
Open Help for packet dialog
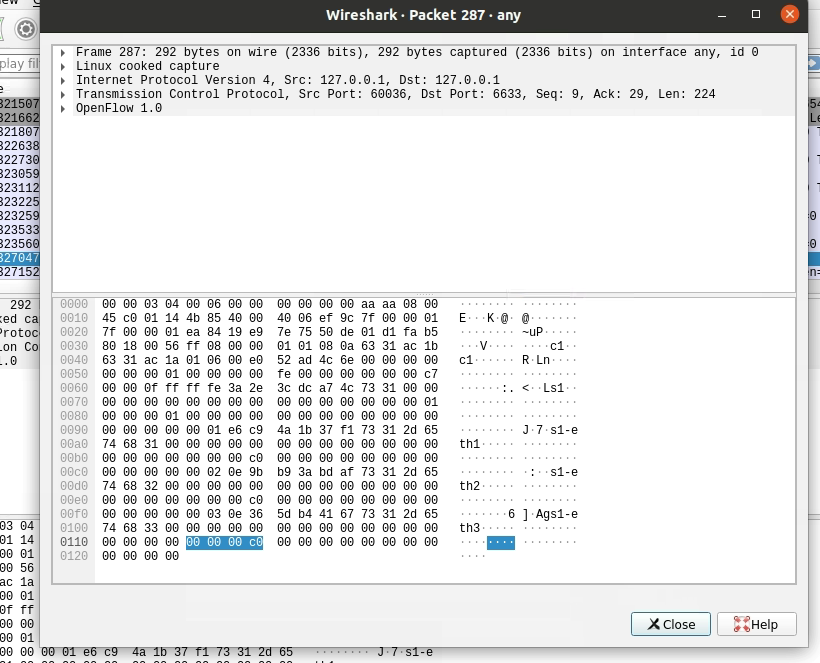tap(756, 624)
